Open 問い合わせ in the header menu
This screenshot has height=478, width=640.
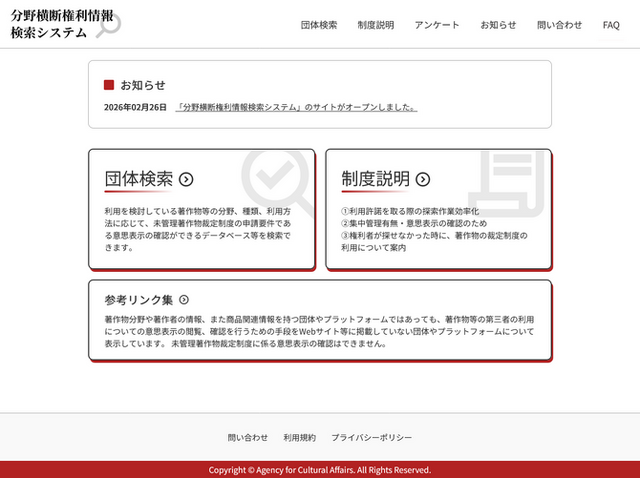[559, 25]
